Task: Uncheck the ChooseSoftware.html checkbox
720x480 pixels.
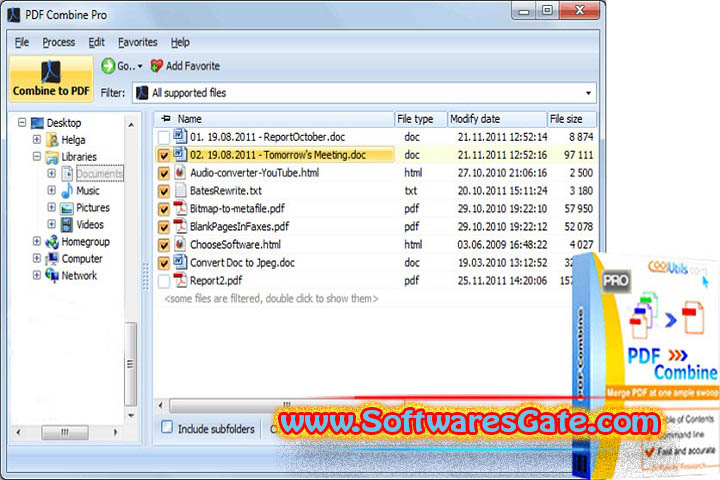Action: 163,245
